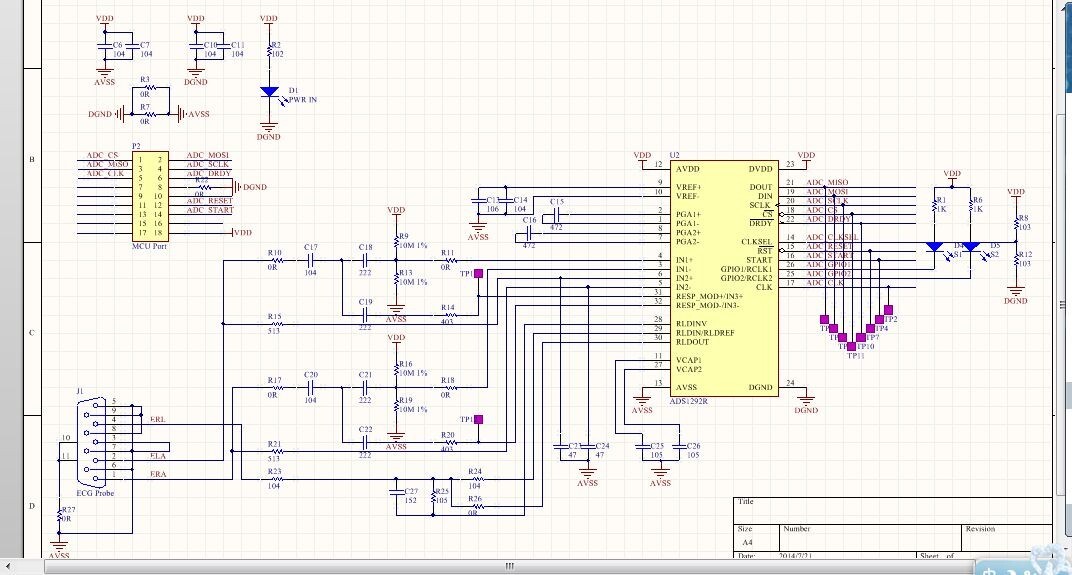The image size is (1072, 575).
Task: Select resistor R27 0R below ECG Probe
Action: [59, 514]
